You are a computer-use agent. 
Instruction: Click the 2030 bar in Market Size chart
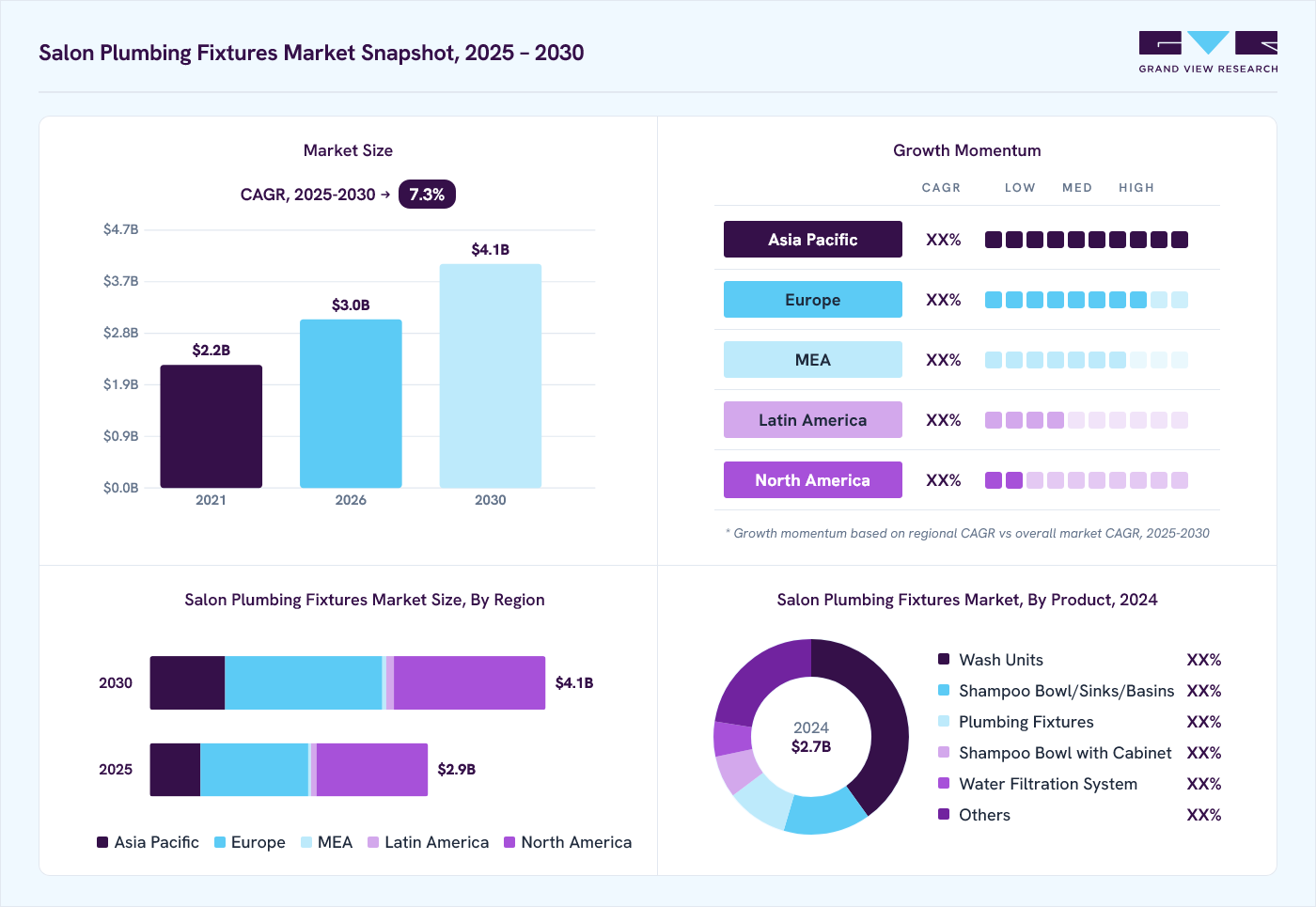[491, 376]
